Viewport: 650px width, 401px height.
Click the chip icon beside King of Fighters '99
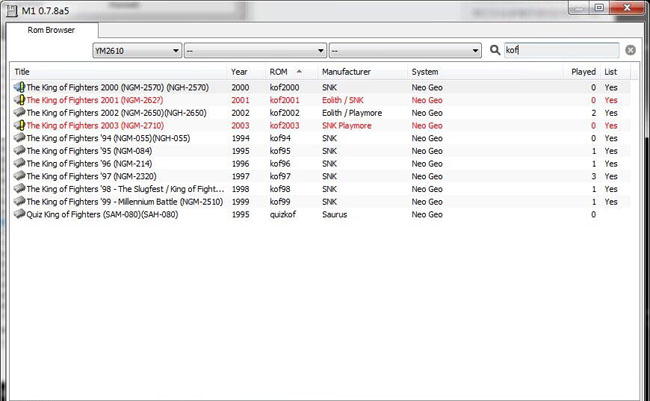[x=19, y=202]
